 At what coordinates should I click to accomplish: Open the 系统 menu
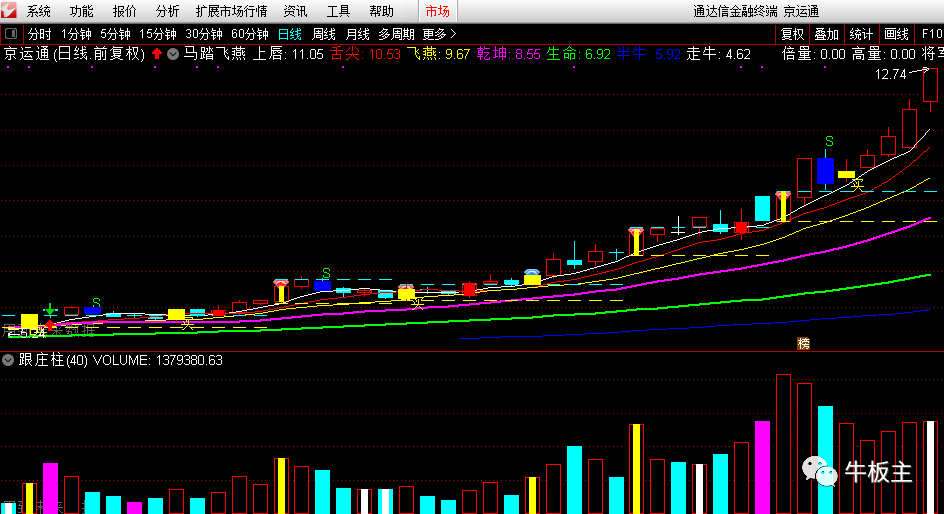coord(39,11)
